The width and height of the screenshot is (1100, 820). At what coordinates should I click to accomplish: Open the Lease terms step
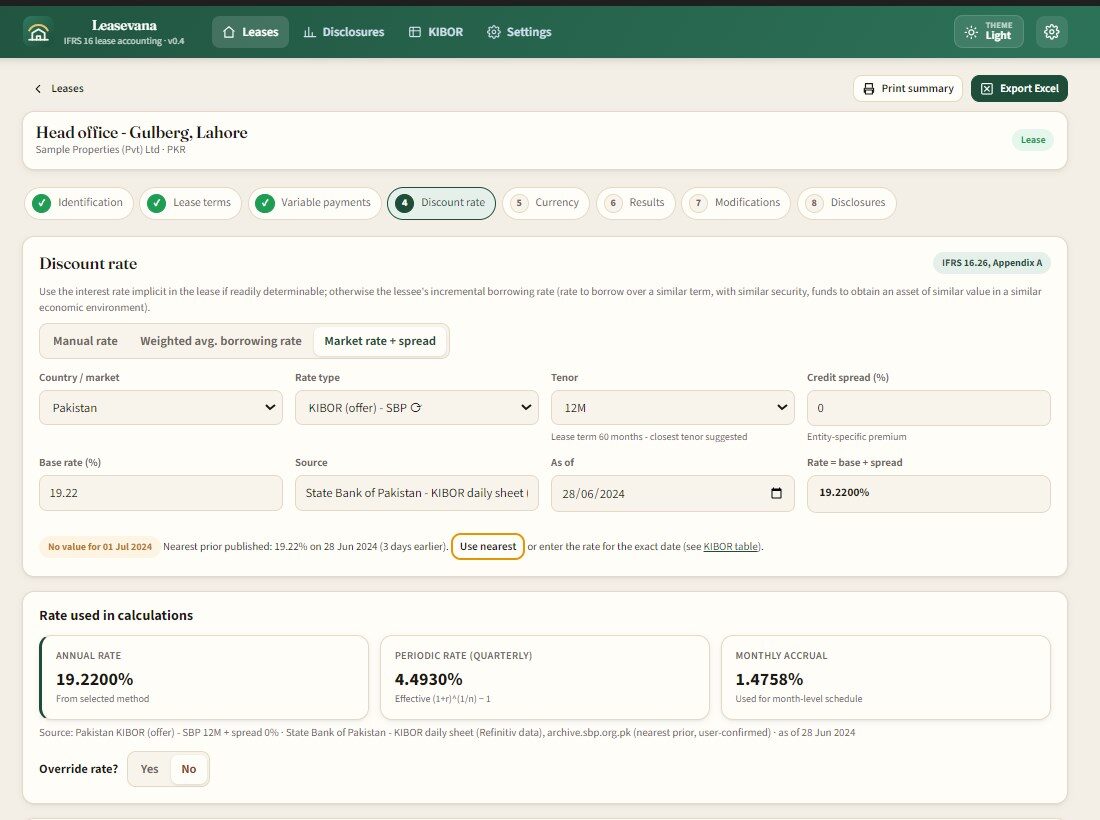pos(190,203)
